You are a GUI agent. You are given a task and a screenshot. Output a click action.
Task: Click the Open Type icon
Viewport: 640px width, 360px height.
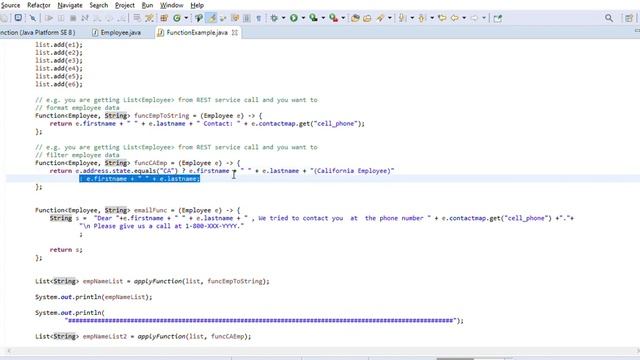199,18
